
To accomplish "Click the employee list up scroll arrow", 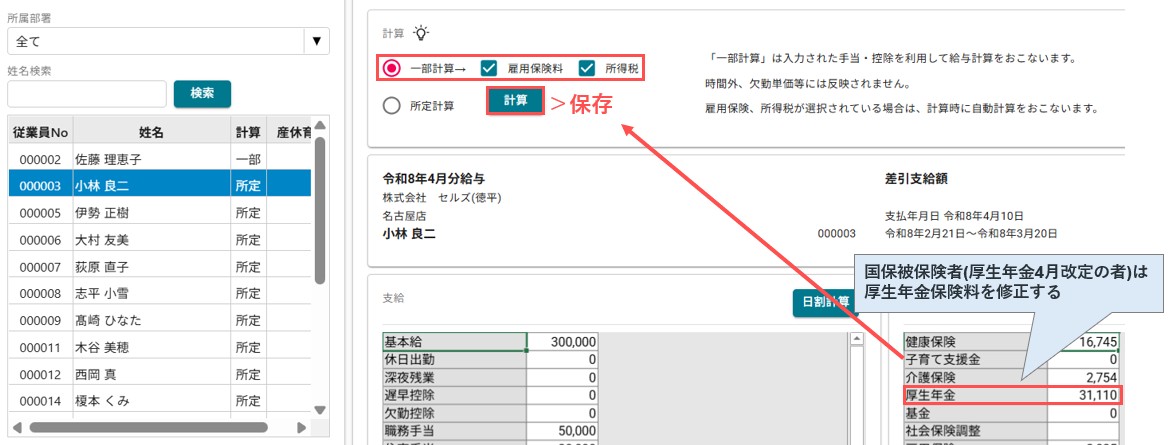I will pyautogui.click(x=320, y=125).
